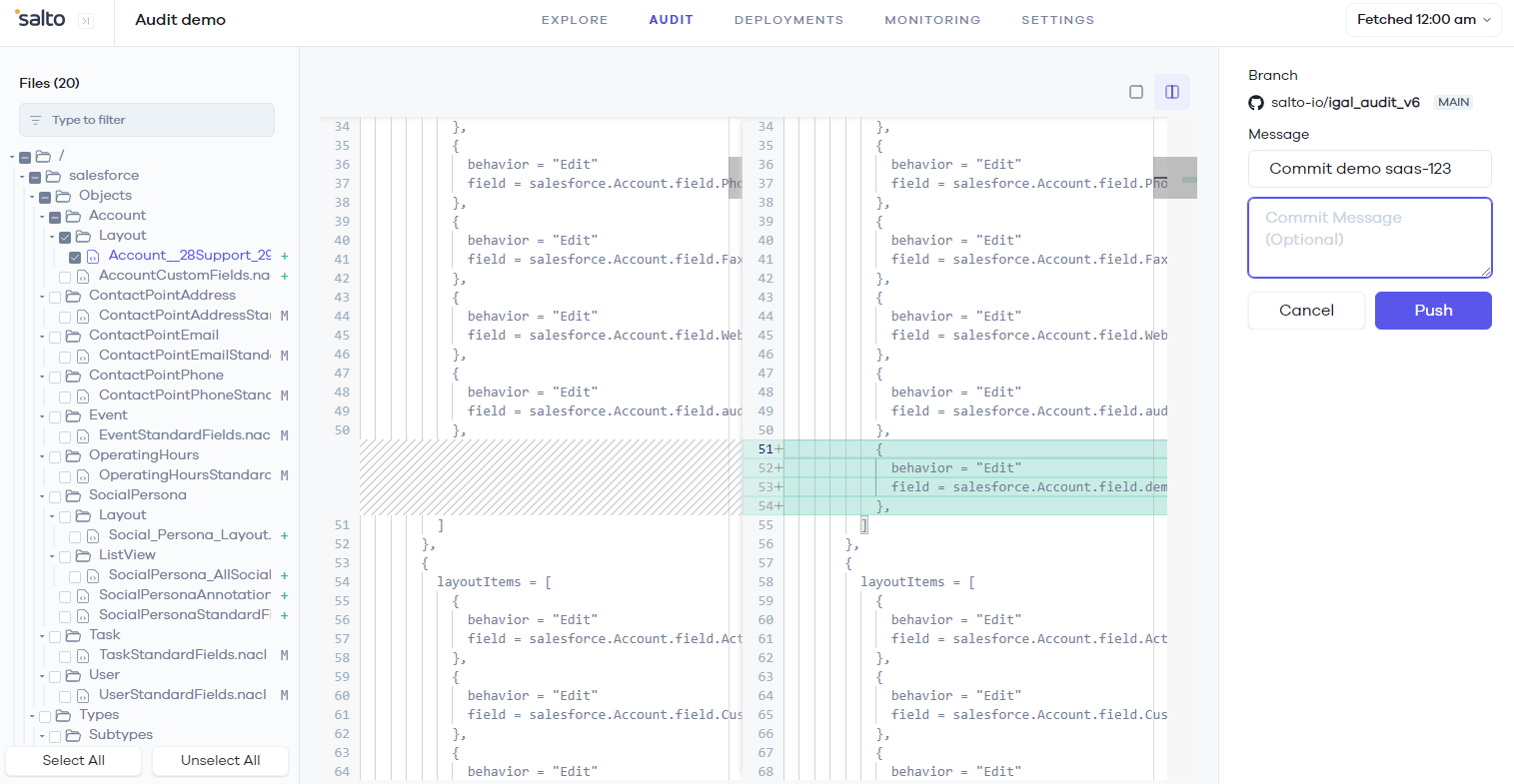Image resolution: width=1514 pixels, height=784 pixels.
Task: Click the Subtypes folder icon
Action: 73,736
